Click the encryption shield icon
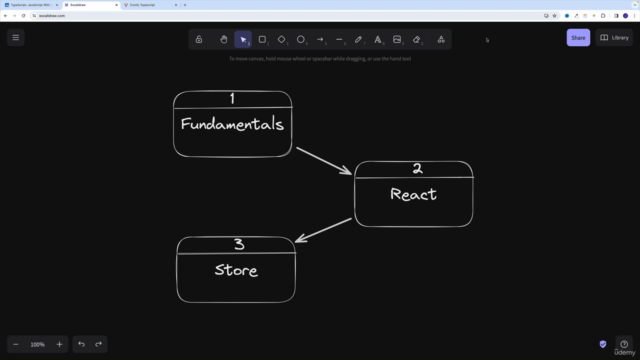Image resolution: width=640 pixels, height=360 pixels. pos(603,344)
